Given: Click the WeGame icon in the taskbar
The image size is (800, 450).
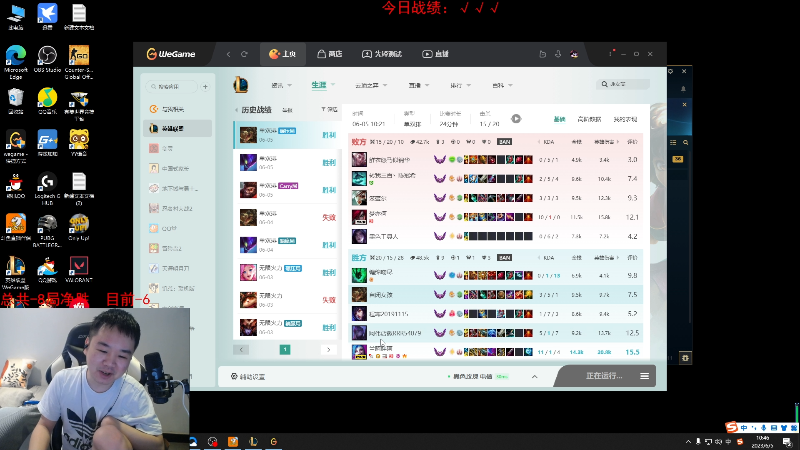Looking at the screenshot, I should 273,441.
